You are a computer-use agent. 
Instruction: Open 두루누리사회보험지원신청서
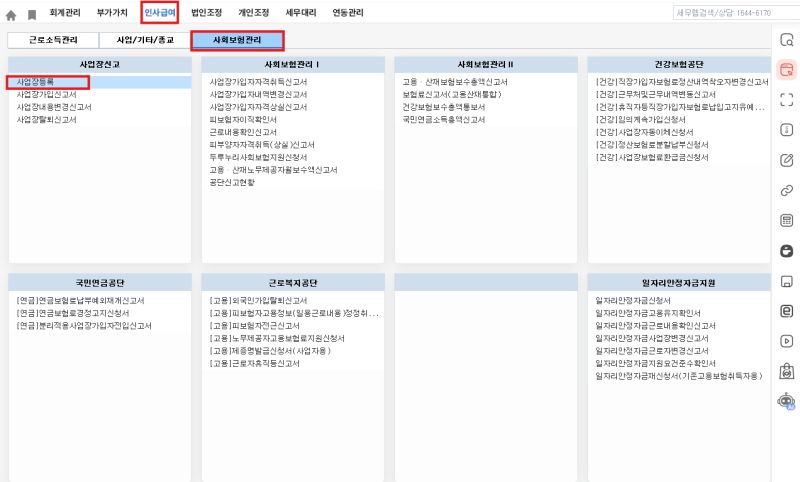258,158
